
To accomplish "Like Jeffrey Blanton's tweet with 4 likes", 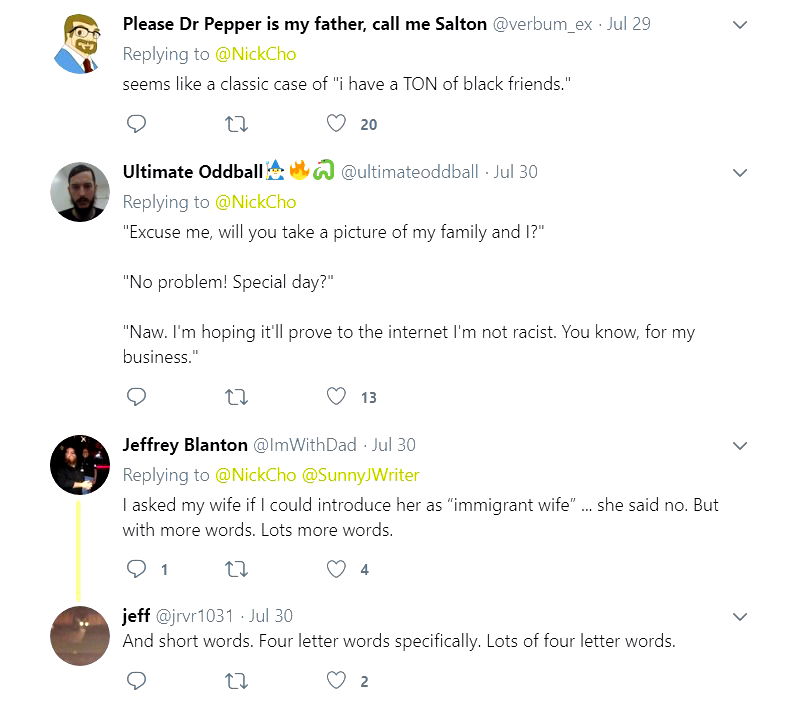I will click(x=337, y=569).
